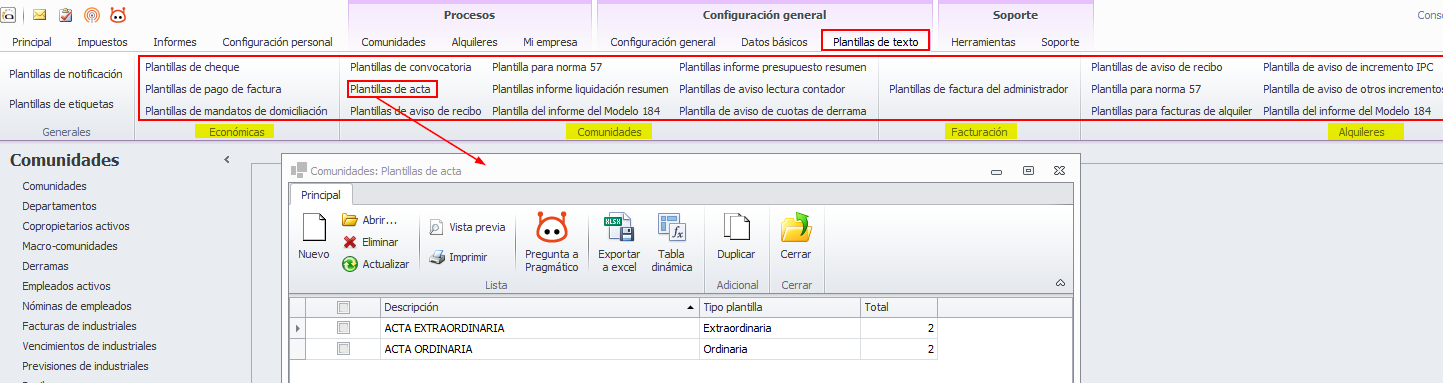Click Plantillas de notificación button
Screen dimensions: 1443x383
click(x=66, y=74)
